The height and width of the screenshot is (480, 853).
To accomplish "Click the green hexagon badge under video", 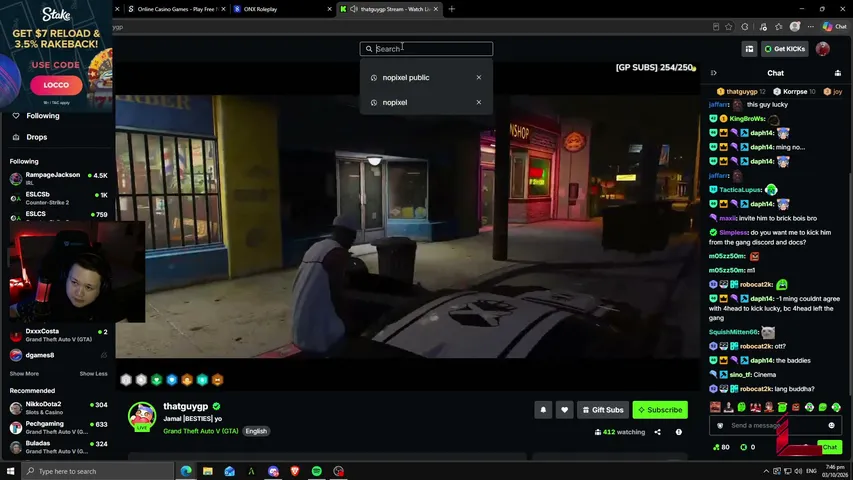I will tap(157, 380).
